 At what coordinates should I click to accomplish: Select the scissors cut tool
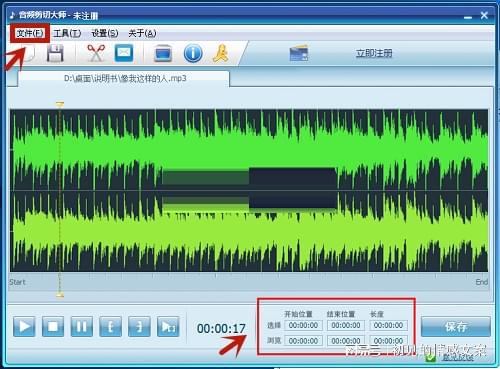pyautogui.click(x=96, y=53)
